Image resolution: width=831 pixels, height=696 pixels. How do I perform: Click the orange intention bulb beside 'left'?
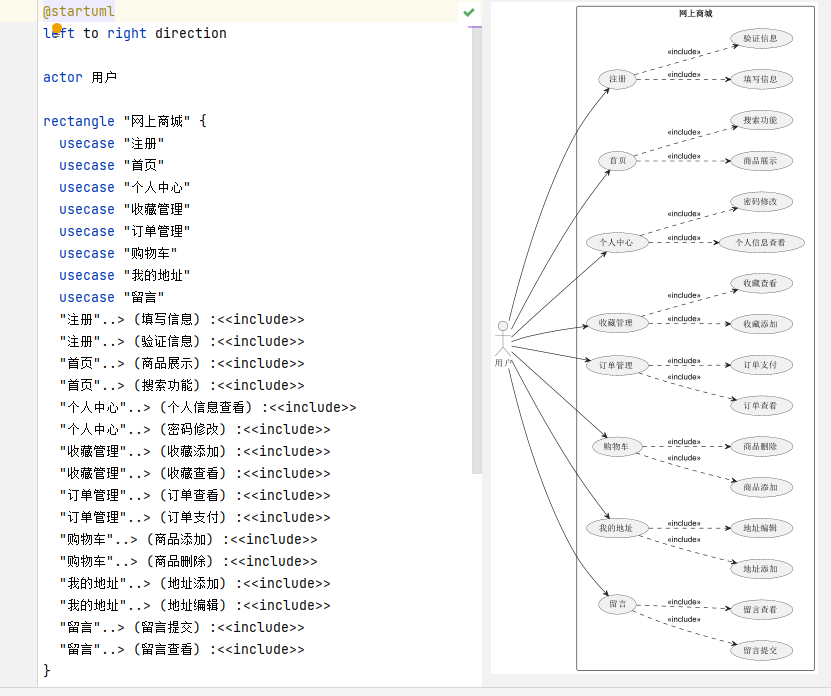pos(57,28)
